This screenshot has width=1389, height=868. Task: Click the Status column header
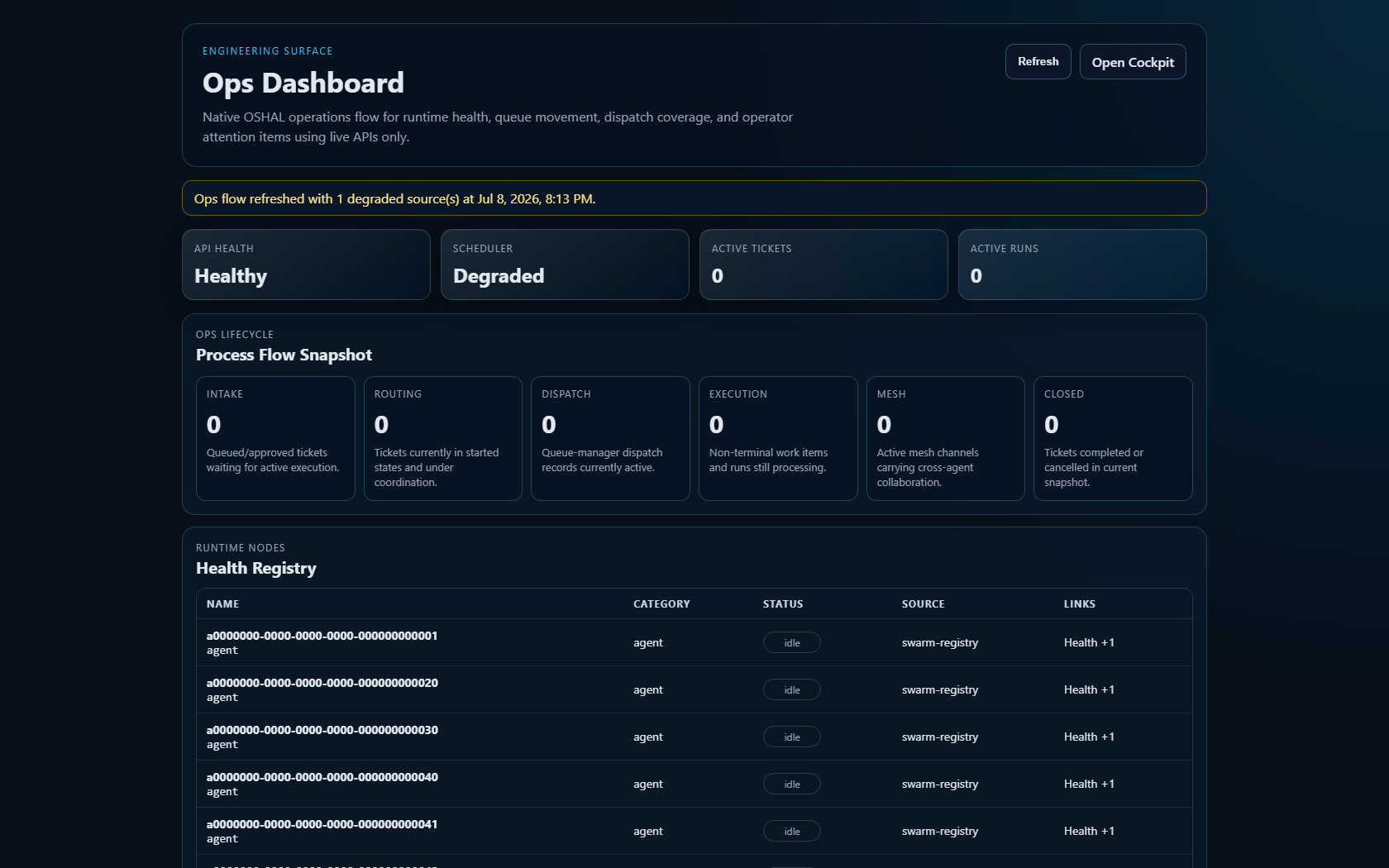coord(783,604)
